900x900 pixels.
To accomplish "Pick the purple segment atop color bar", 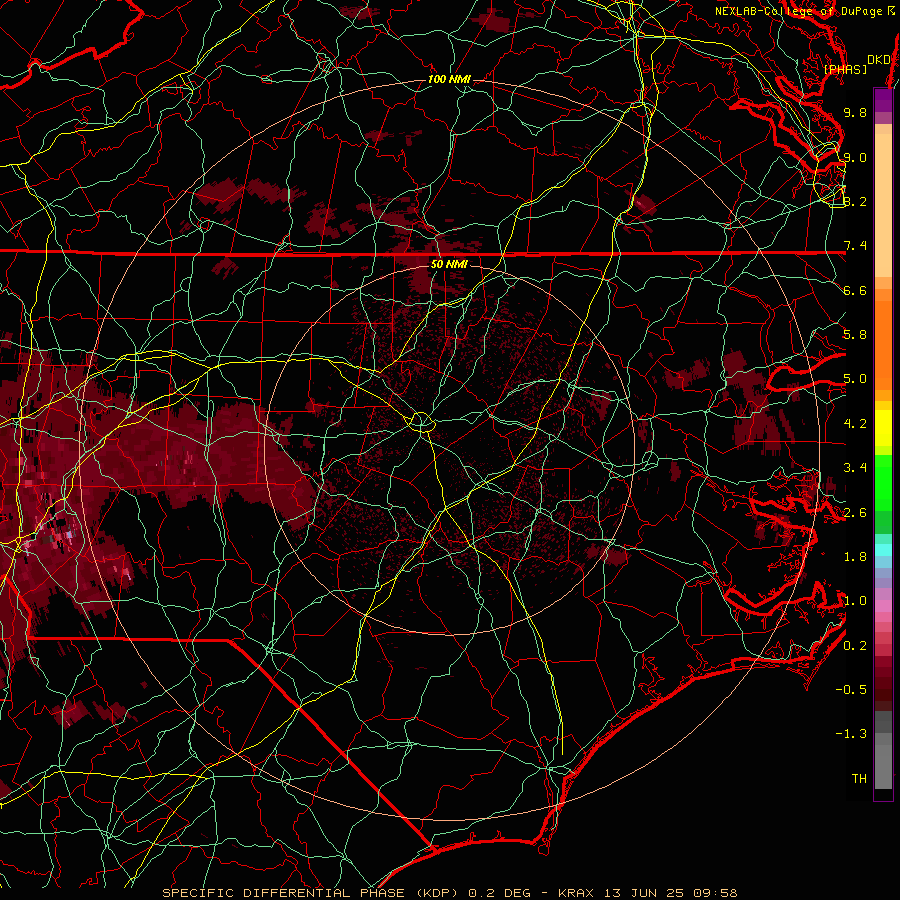I will (x=883, y=100).
